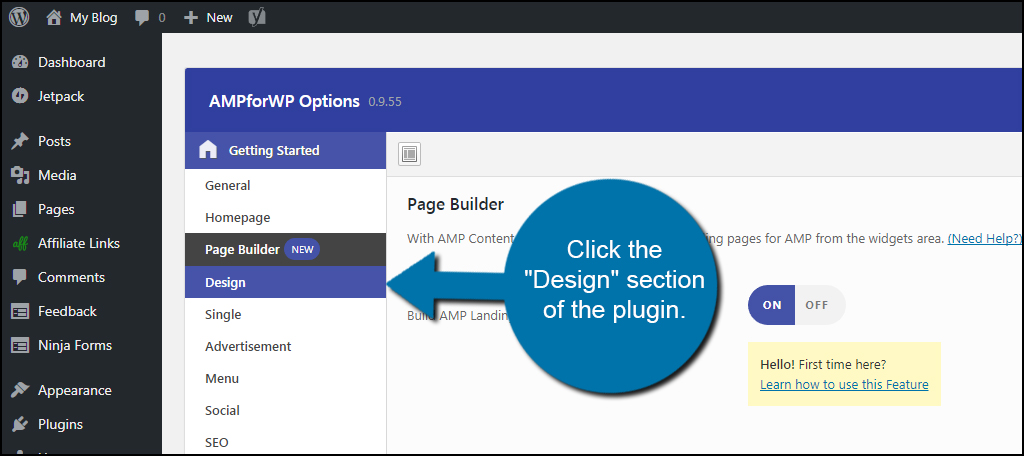Click Learn how to use this Feature
This screenshot has height=456, width=1024.
(844, 385)
